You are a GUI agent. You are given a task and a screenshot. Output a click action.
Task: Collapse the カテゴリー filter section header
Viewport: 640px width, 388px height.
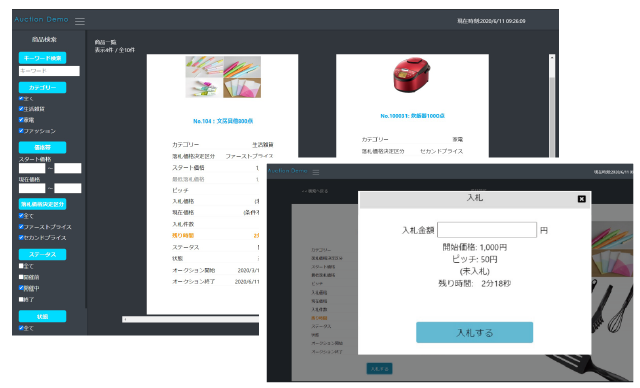point(42,87)
